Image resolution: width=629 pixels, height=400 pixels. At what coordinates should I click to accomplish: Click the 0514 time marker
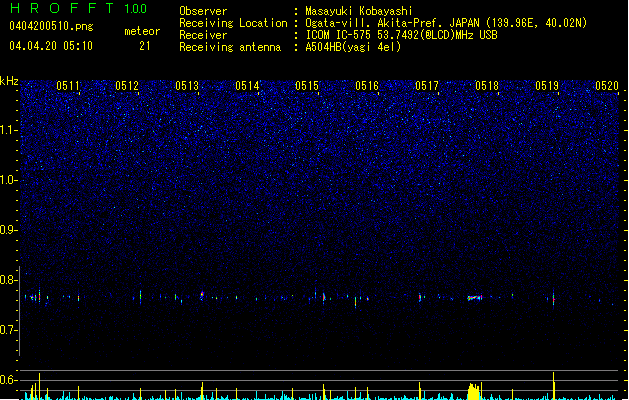[247, 86]
